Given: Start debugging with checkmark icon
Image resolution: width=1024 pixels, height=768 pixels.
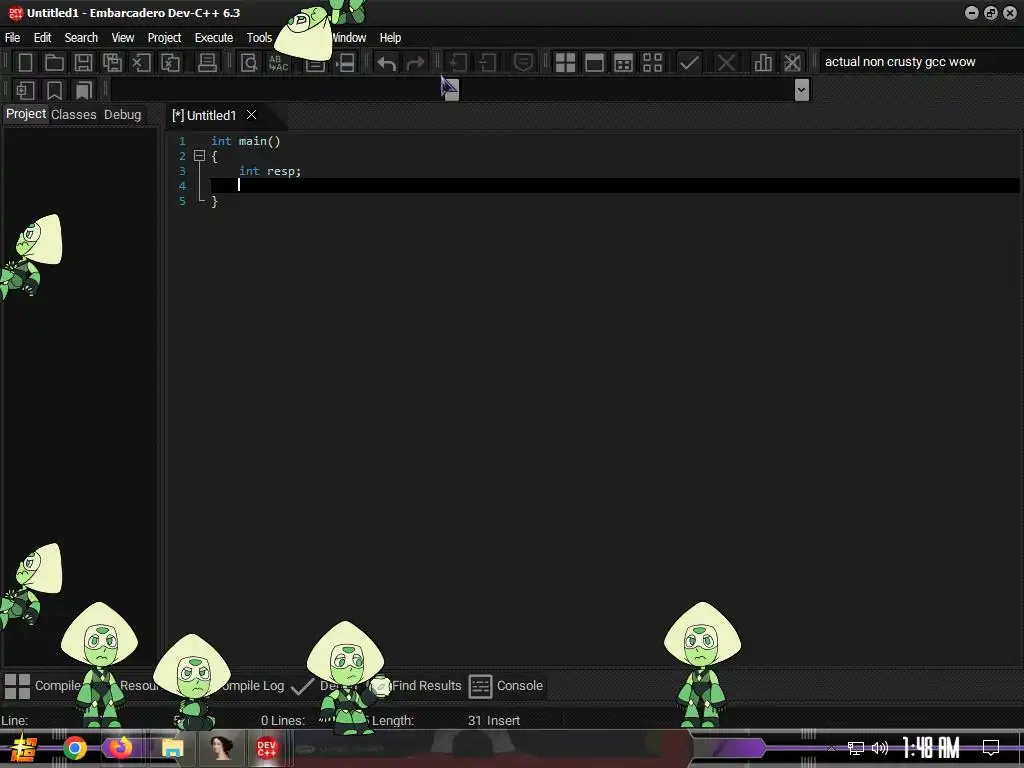Looking at the screenshot, I should 689,63.
